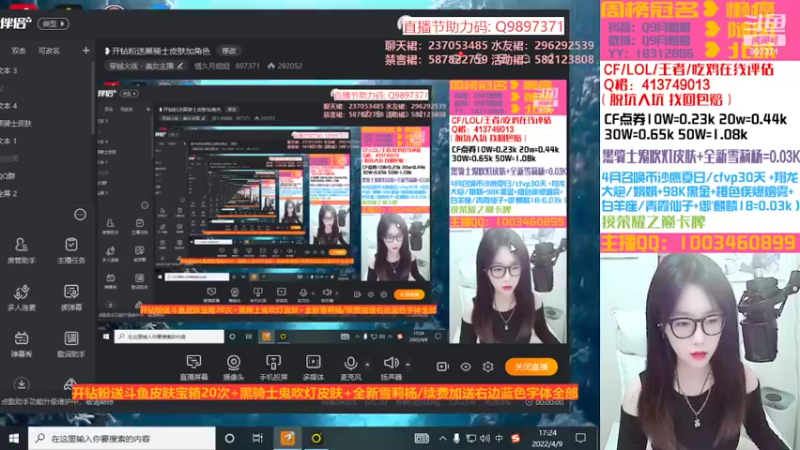The image size is (800, 450).
Task: Click the touch keyboard tray icon
Action: tap(421, 438)
